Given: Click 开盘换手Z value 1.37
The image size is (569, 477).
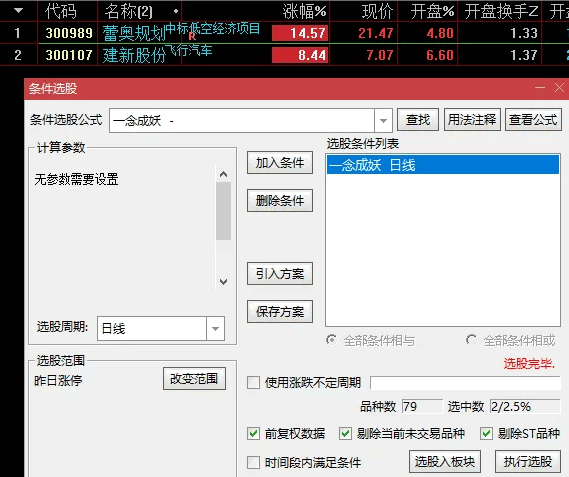Looking at the screenshot, I should [524, 56].
